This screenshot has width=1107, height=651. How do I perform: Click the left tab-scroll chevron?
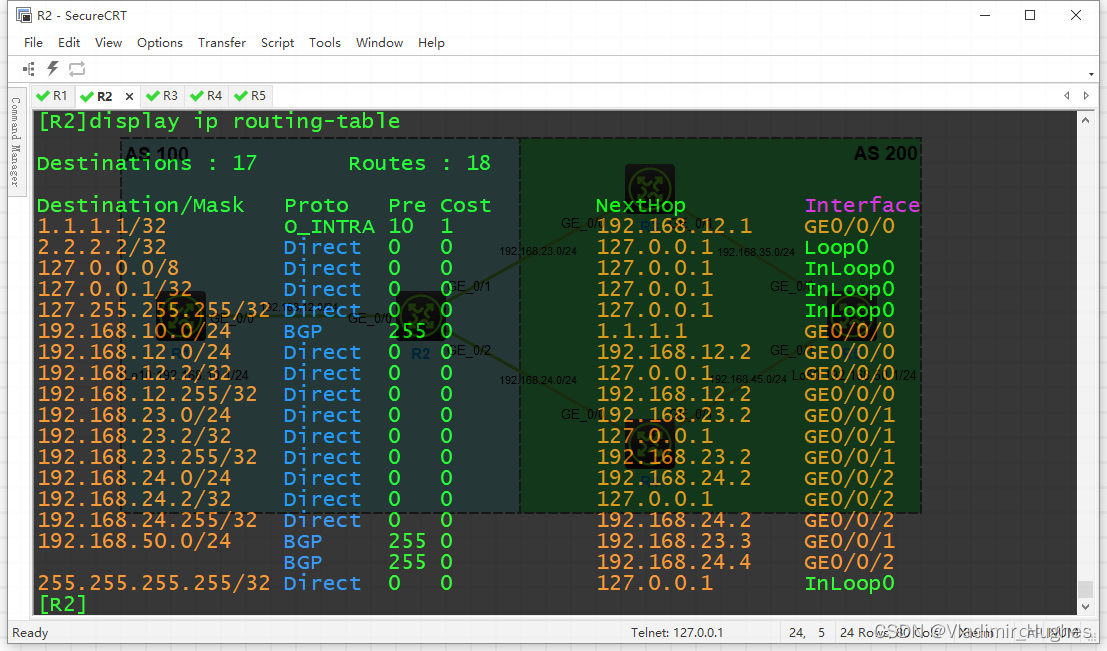[1067, 95]
